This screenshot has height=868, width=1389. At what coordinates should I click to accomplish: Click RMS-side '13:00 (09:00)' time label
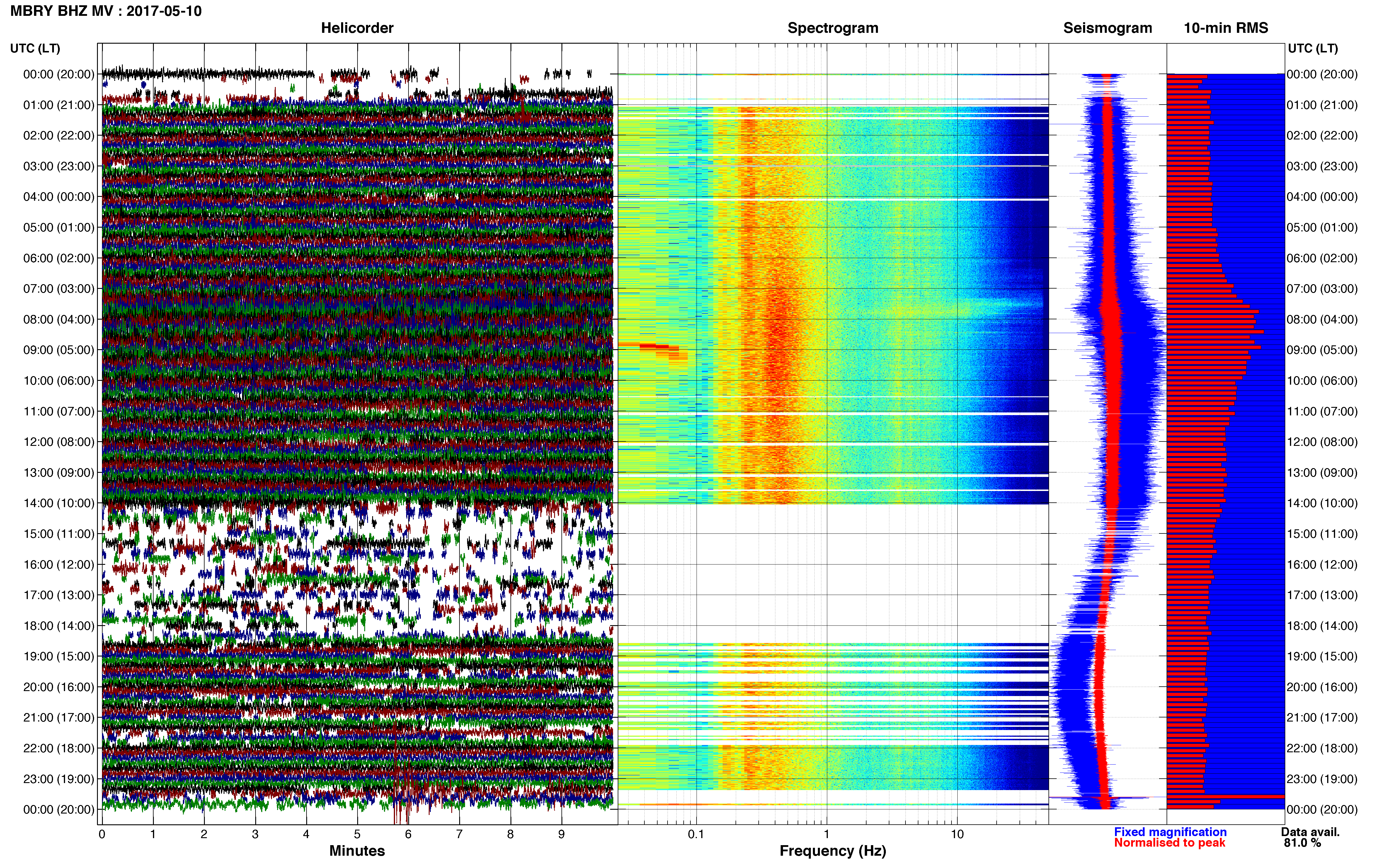[x=1322, y=473]
